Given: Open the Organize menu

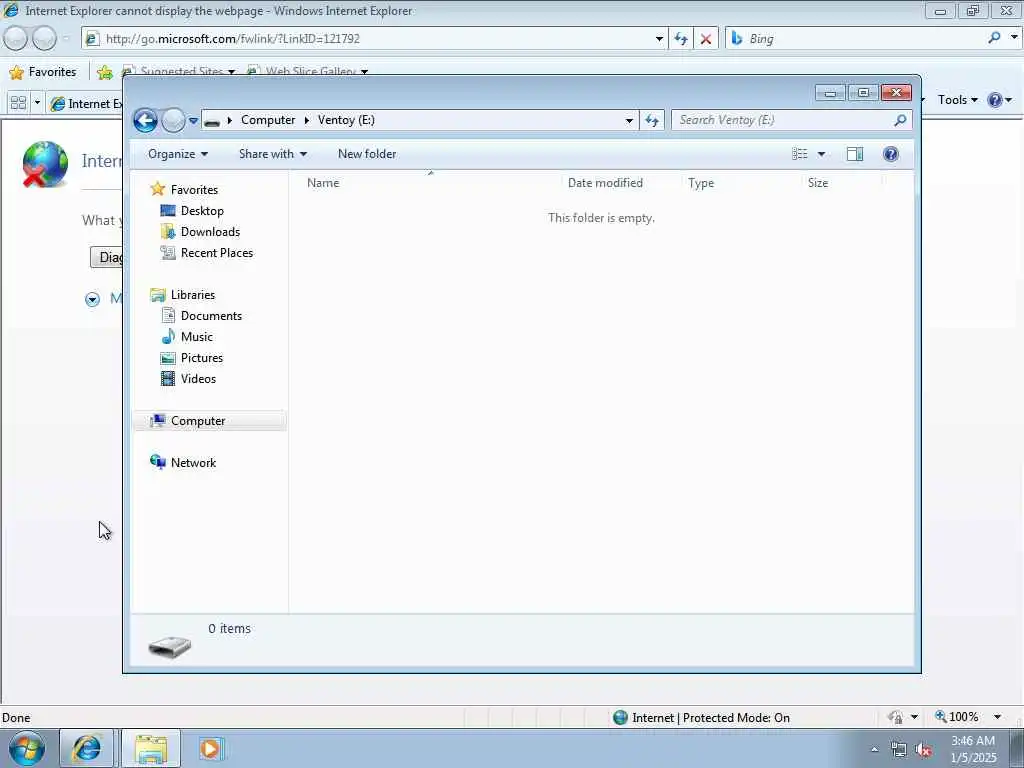Looking at the screenshot, I should [178, 154].
